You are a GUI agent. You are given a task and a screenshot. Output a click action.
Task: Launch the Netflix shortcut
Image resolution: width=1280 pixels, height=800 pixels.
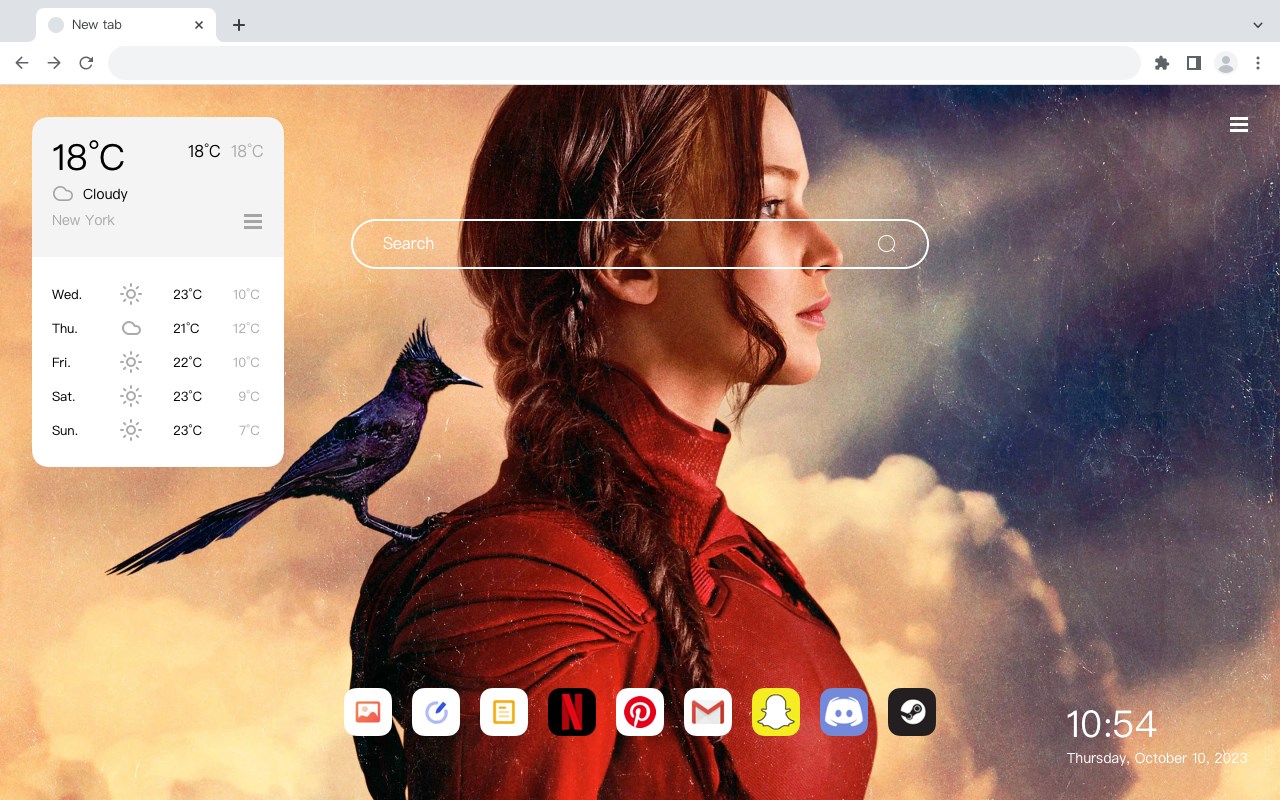tap(572, 712)
